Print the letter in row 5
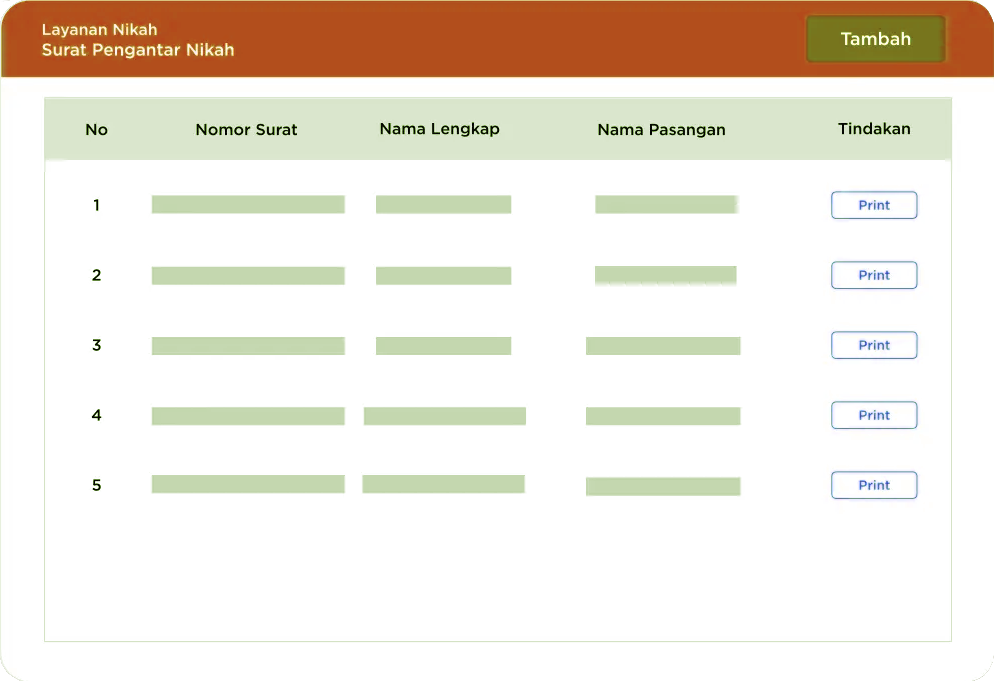Image resolution: width=994 pixels, height=681 pixels. click(x=874, y=485)
